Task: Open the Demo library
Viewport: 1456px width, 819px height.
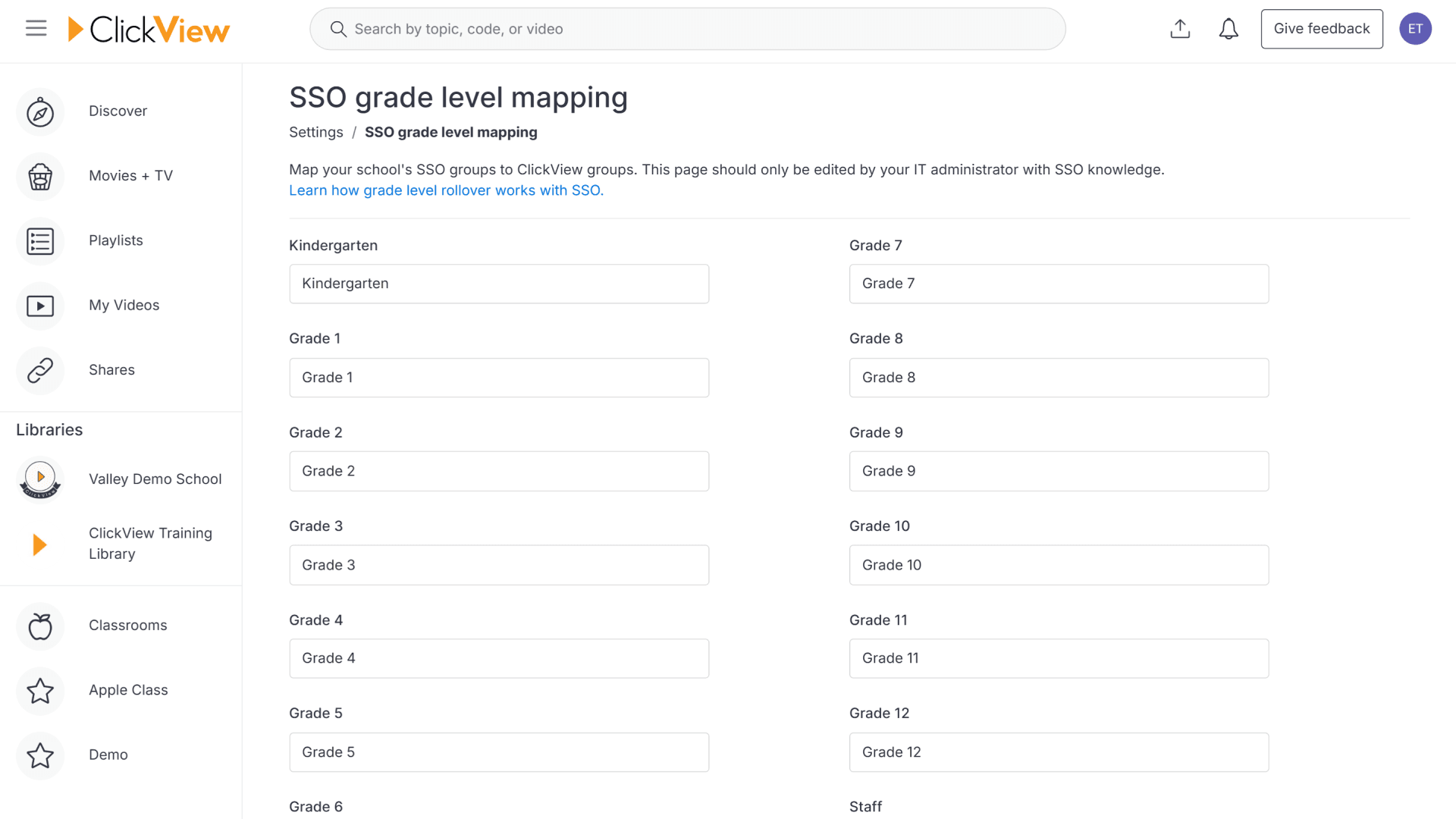Action: pos(108,755)
